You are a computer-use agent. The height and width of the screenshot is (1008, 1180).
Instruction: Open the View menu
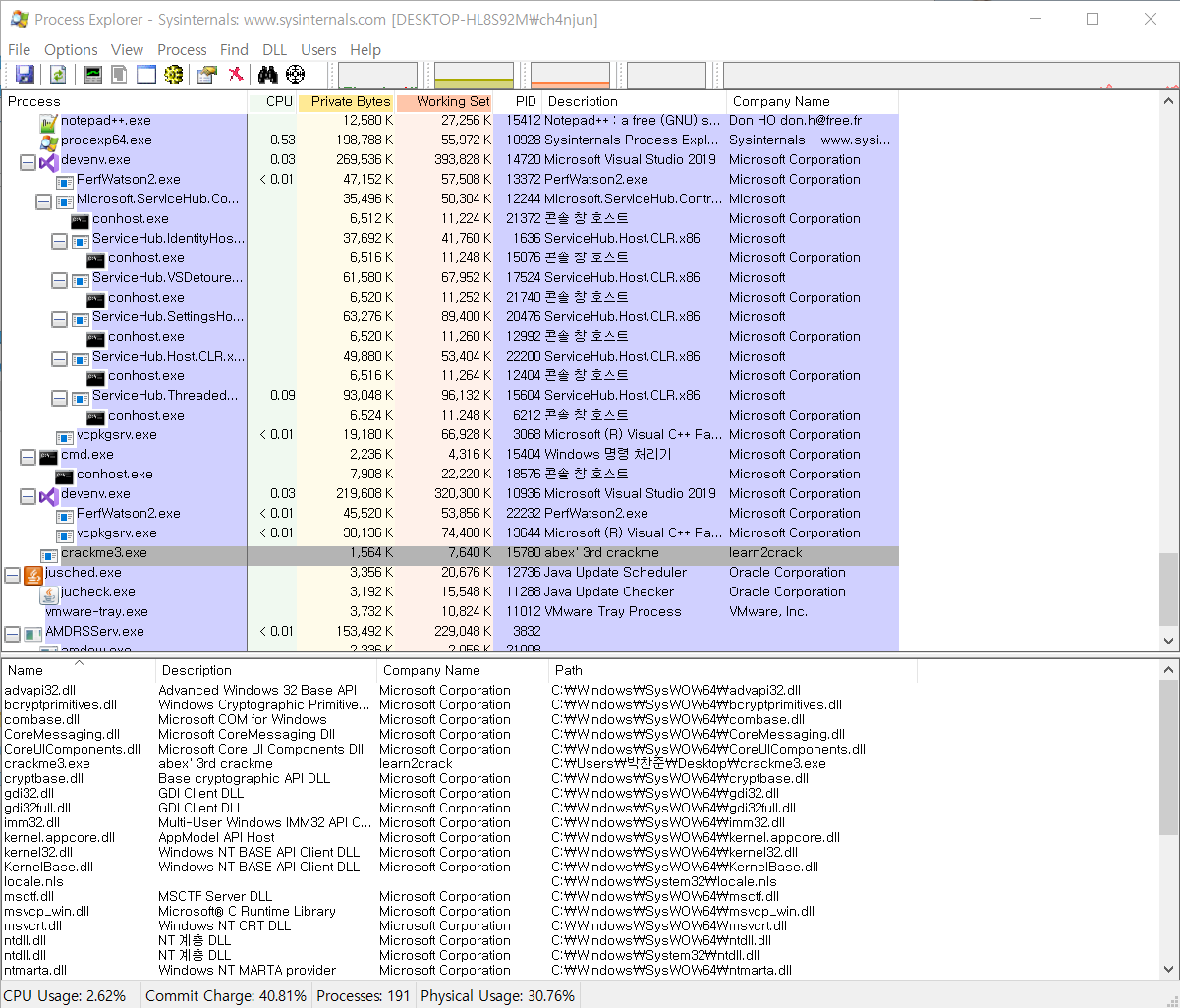click(x=127, y=49)
